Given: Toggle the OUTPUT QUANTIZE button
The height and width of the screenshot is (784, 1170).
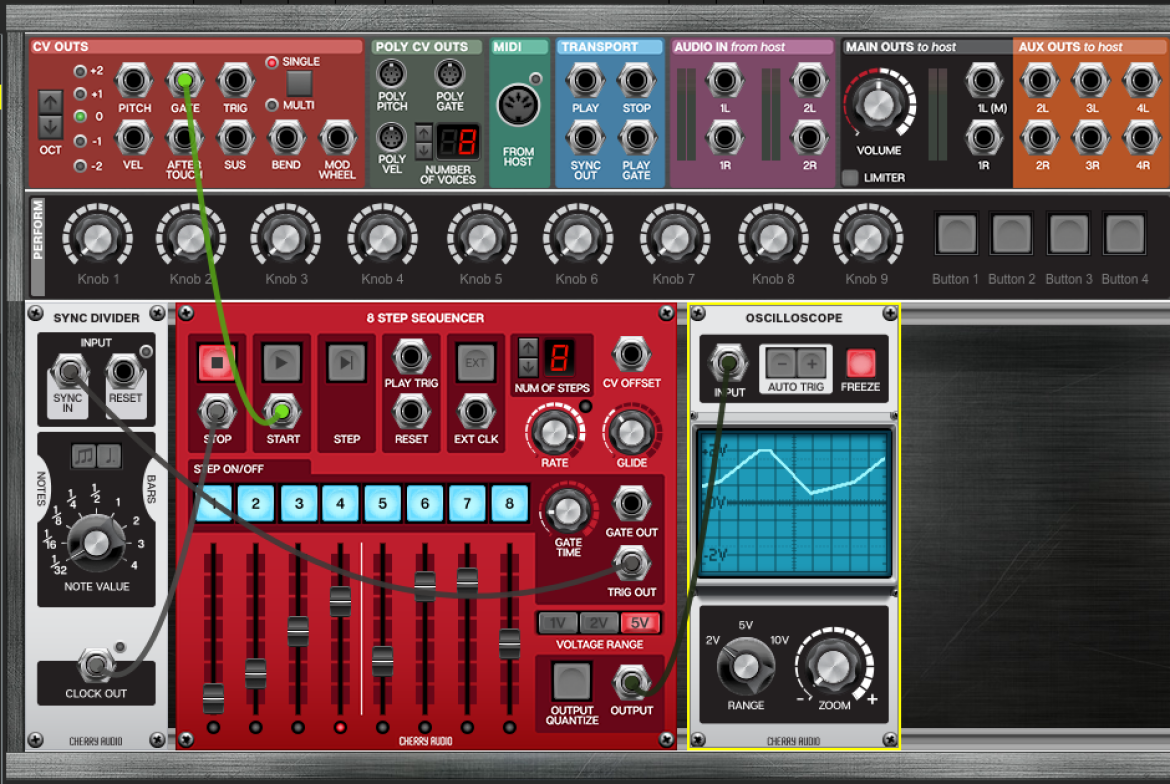Looking at the screenshot, I should point(572,680).
